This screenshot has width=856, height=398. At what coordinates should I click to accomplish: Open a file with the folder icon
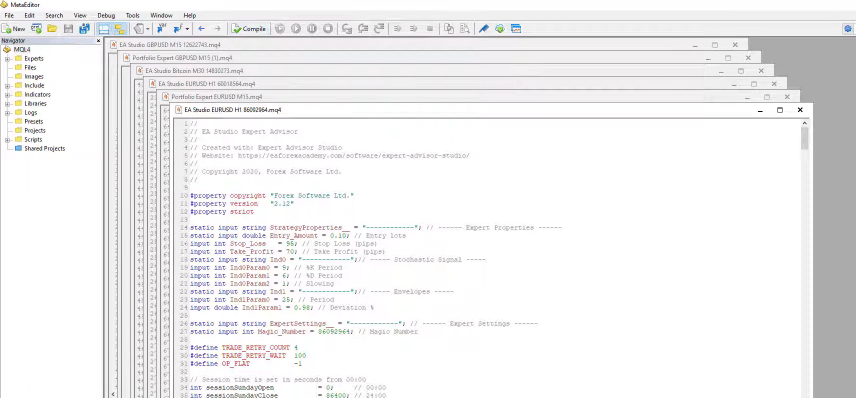(52, 29)
